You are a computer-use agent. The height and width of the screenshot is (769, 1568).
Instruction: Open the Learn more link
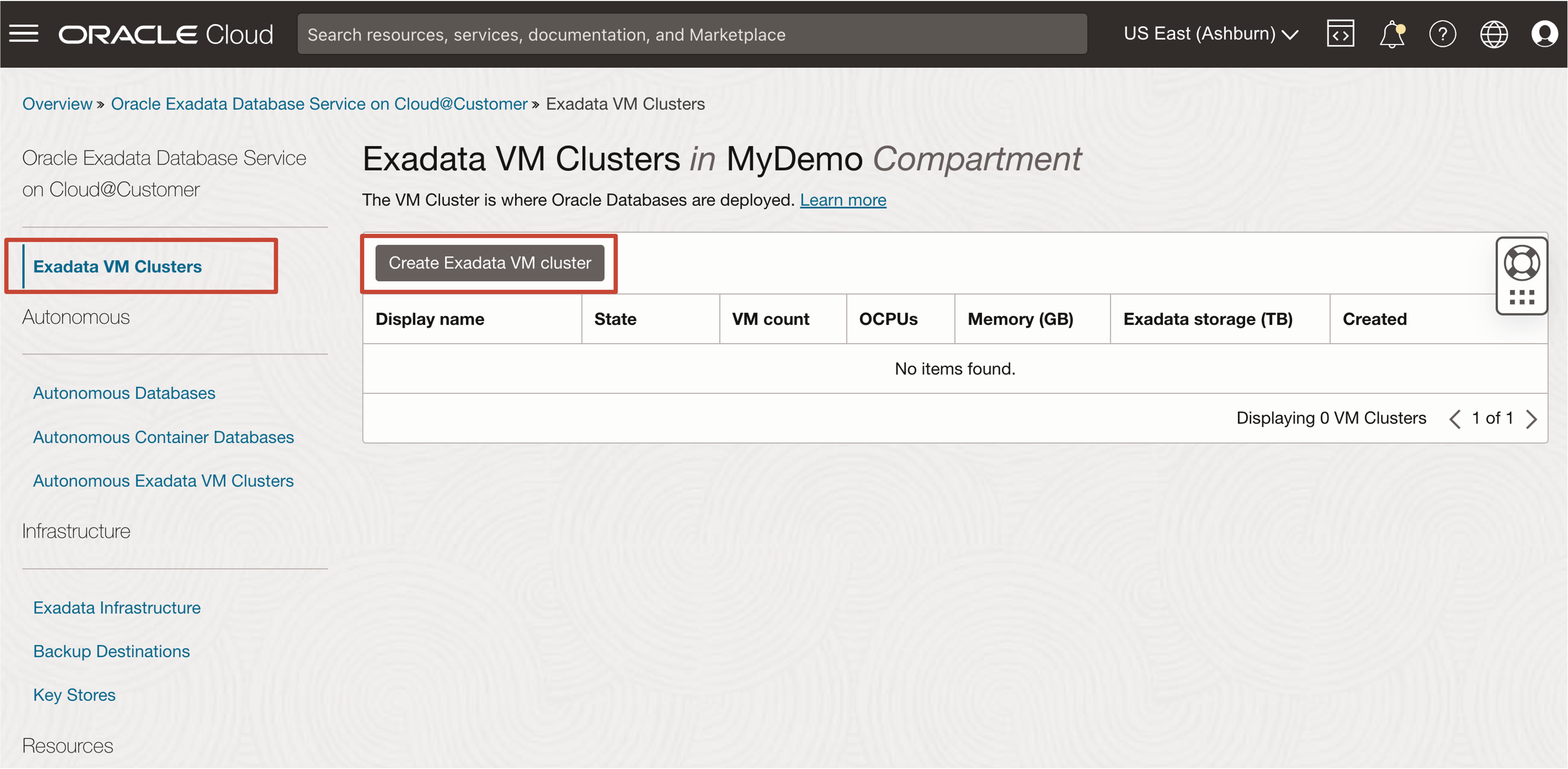click(843, 200)
